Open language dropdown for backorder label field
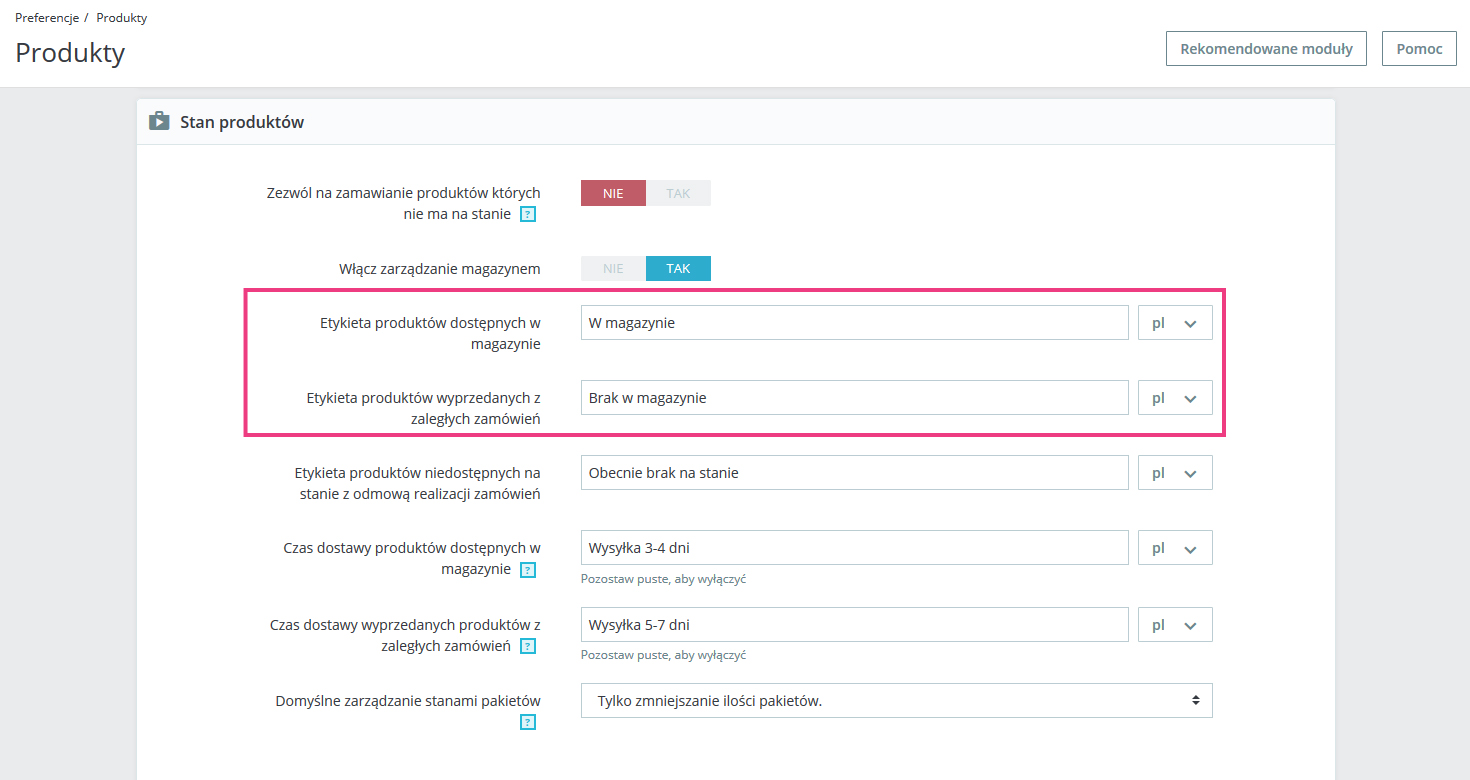The image size is (1470, 780). [x=1175, y=398]
